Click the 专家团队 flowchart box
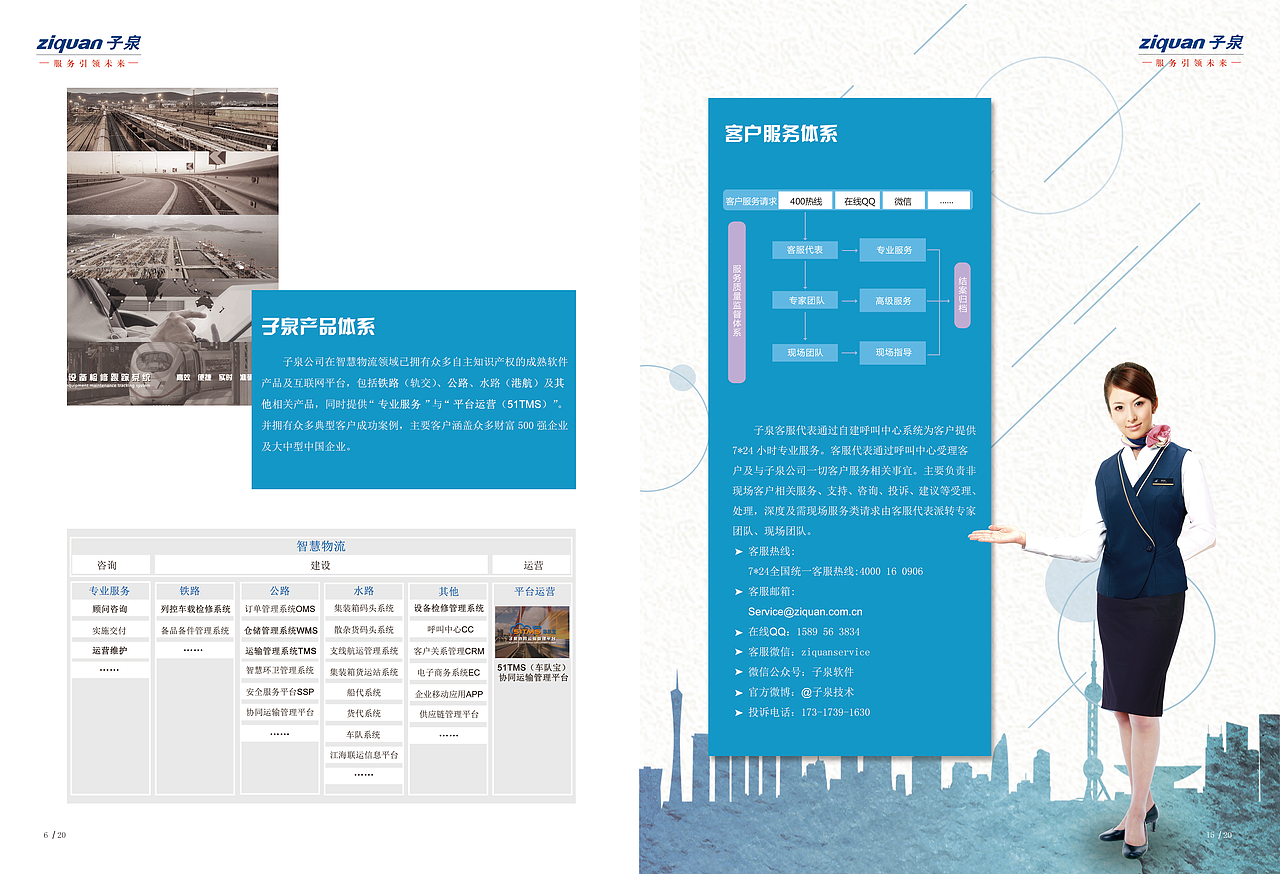Screen dimensions: 1280x874 click(805, 300)
